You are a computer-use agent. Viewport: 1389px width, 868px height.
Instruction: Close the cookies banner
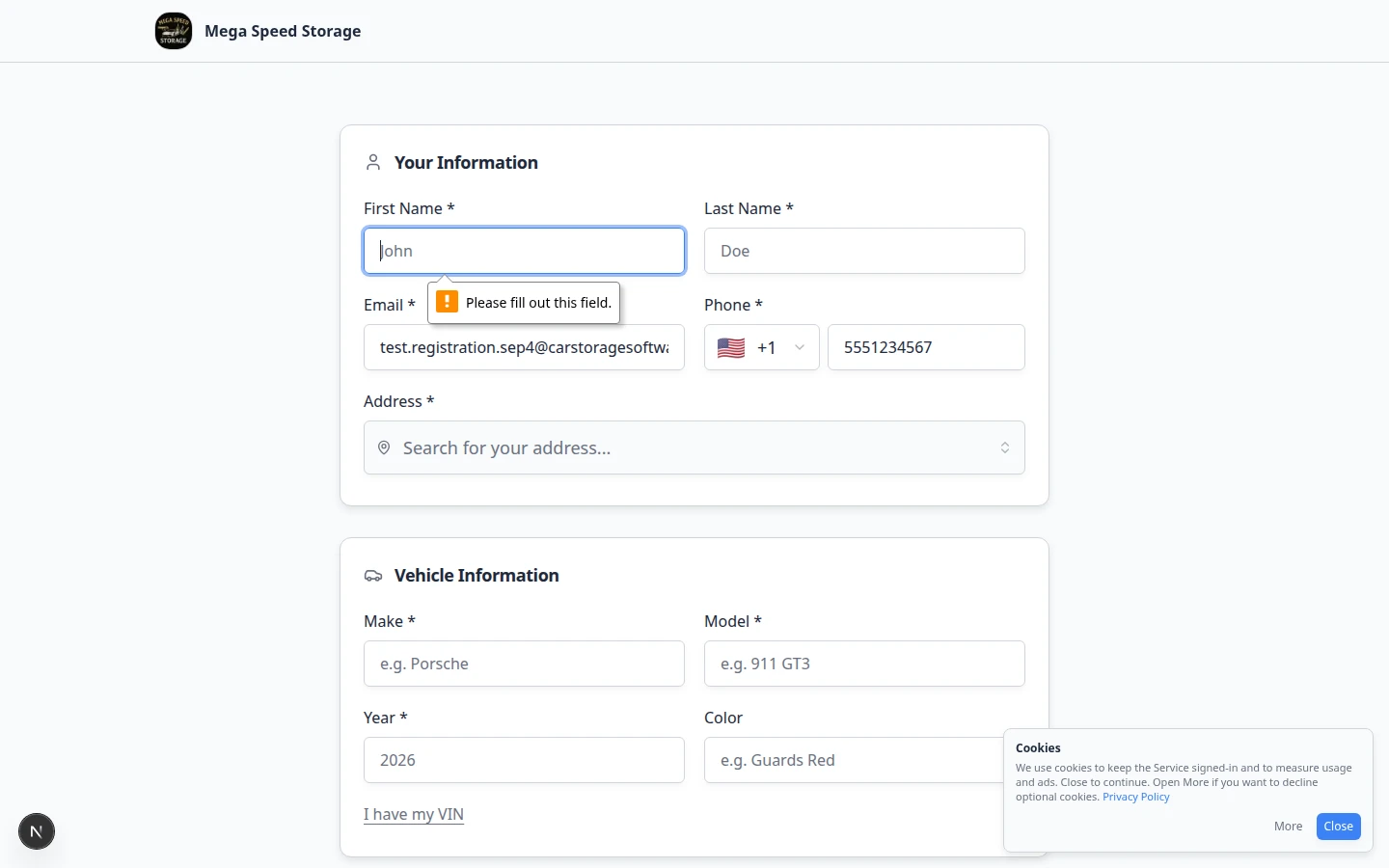coord(1339,827)
